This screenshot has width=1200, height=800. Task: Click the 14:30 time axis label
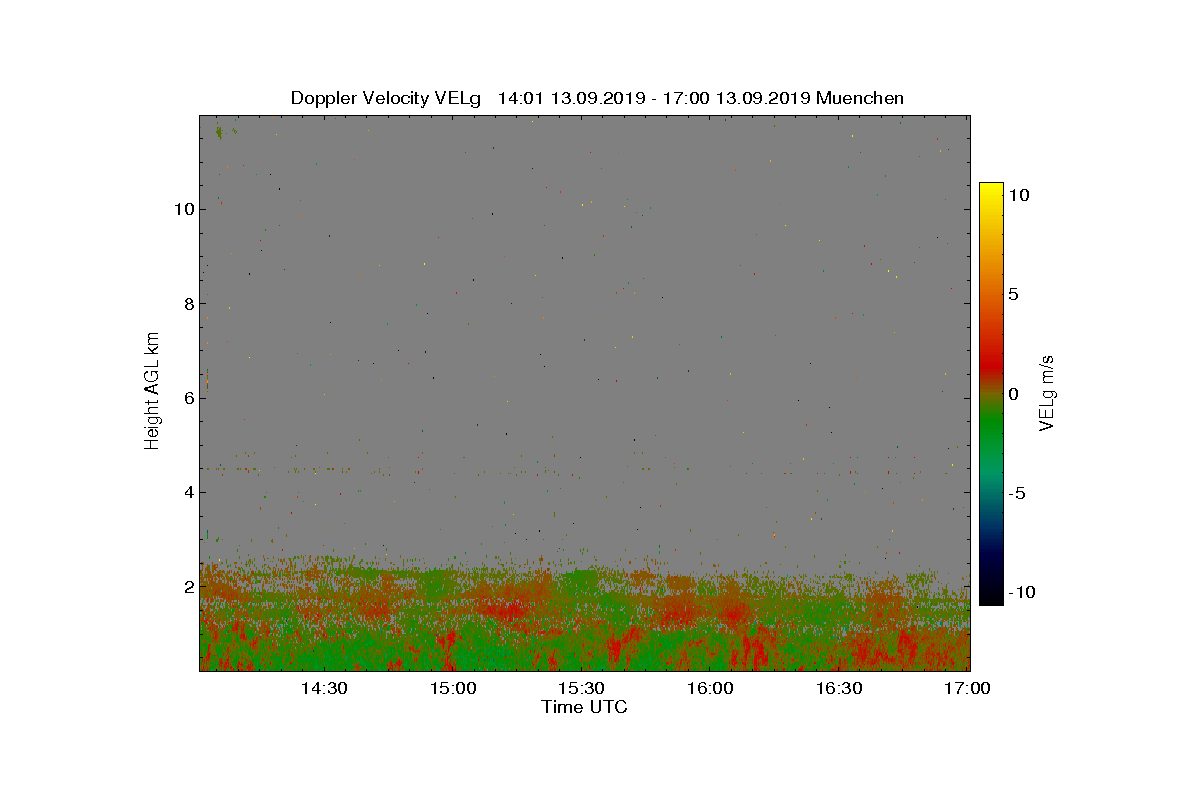tap(324, 689)
